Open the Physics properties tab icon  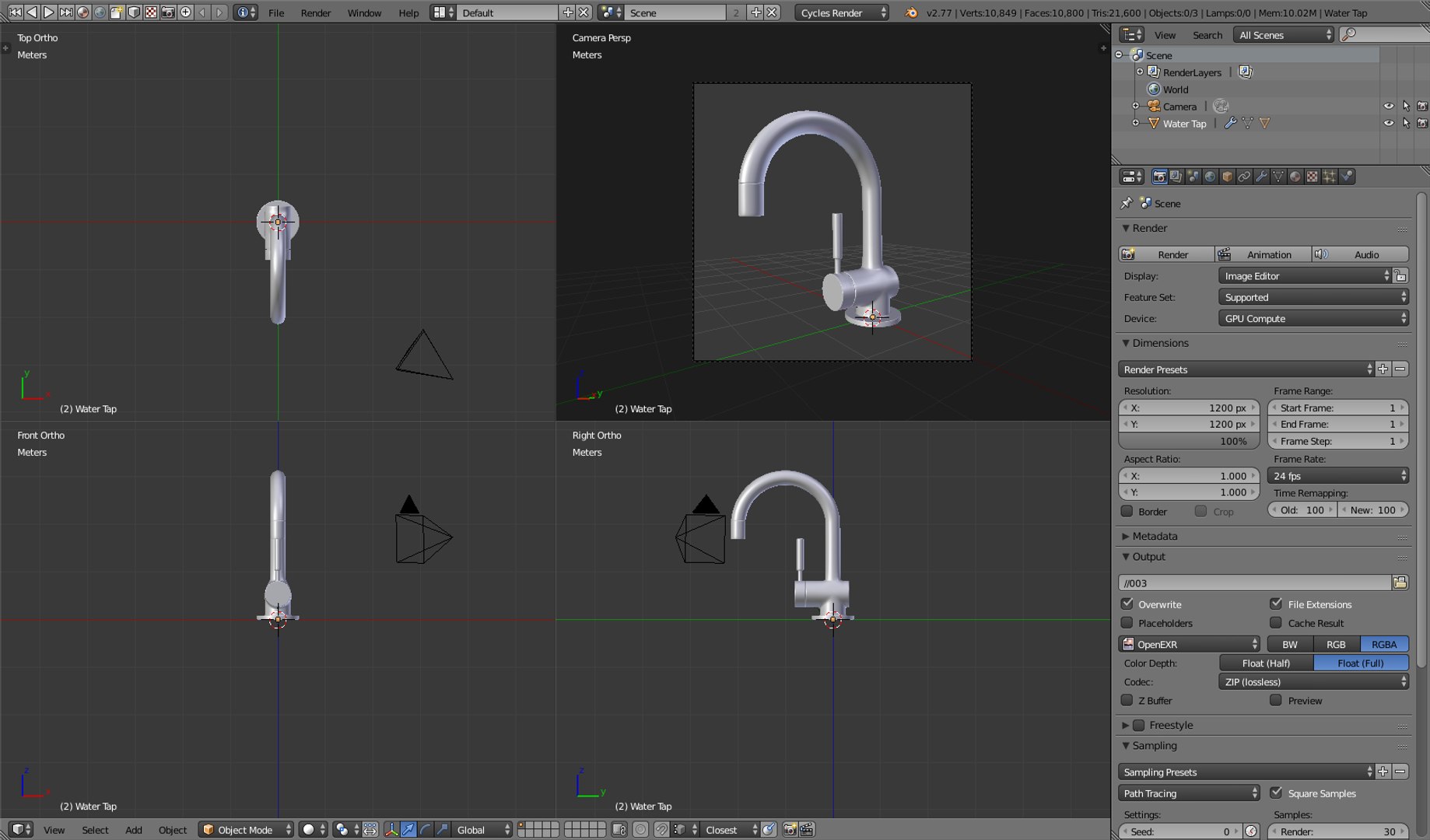[1347, 177]
